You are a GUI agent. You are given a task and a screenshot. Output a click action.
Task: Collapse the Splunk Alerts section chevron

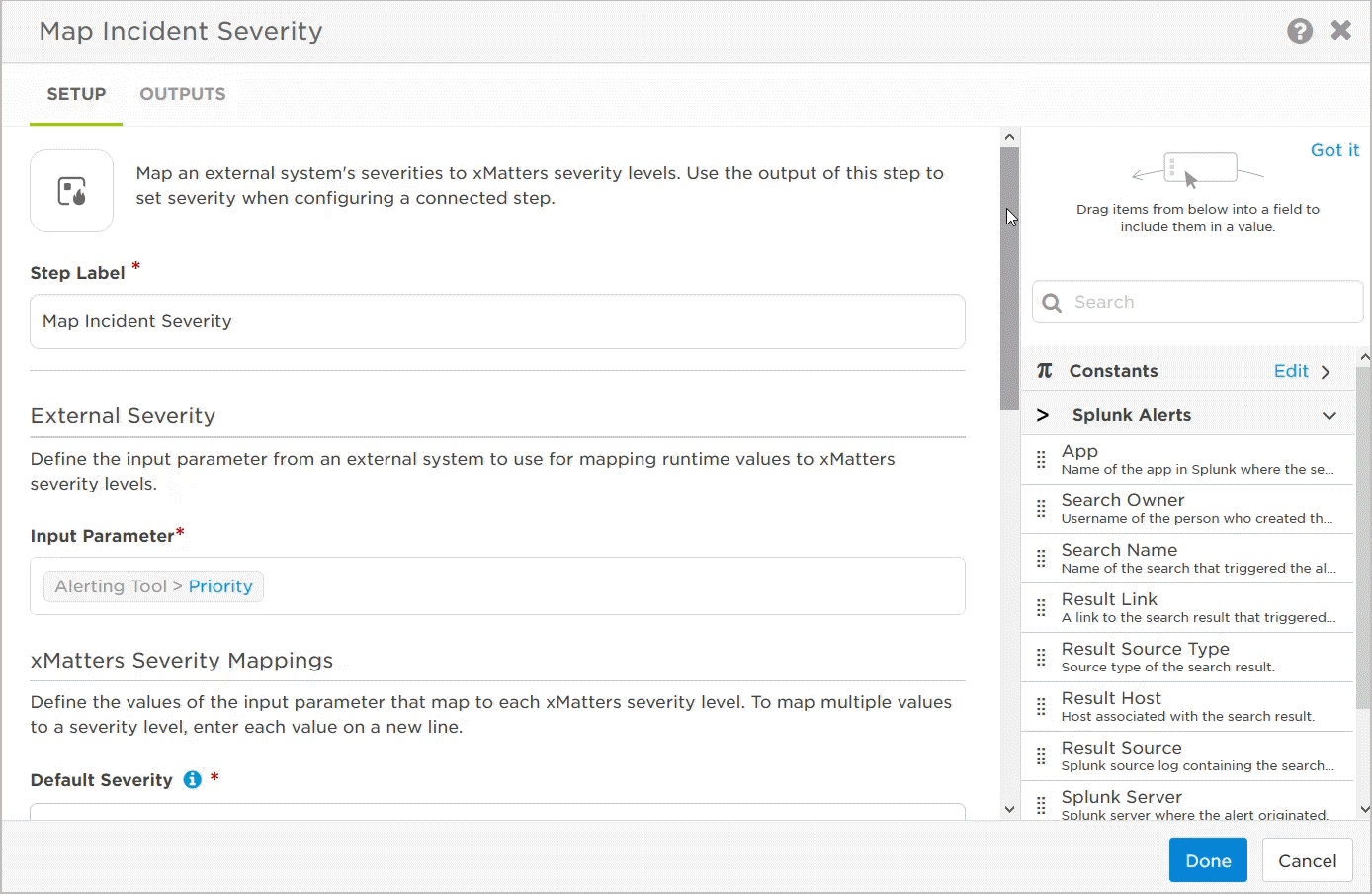[1329, 416]
